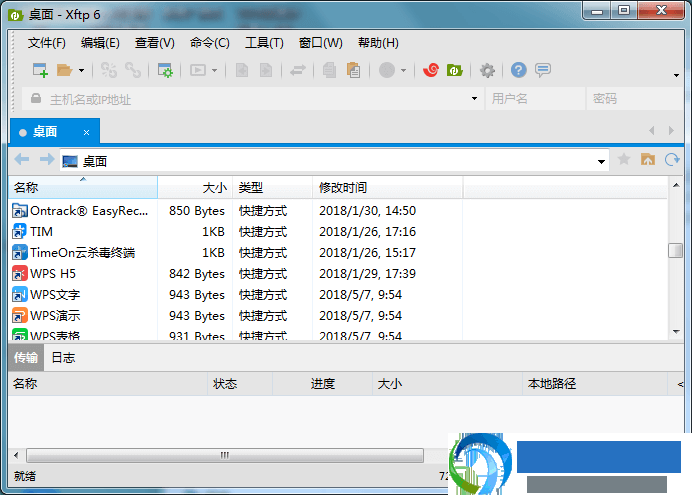Select the TIM shortcut row
This screenshot has height=495, width=692.
click(x=236, y=232)
